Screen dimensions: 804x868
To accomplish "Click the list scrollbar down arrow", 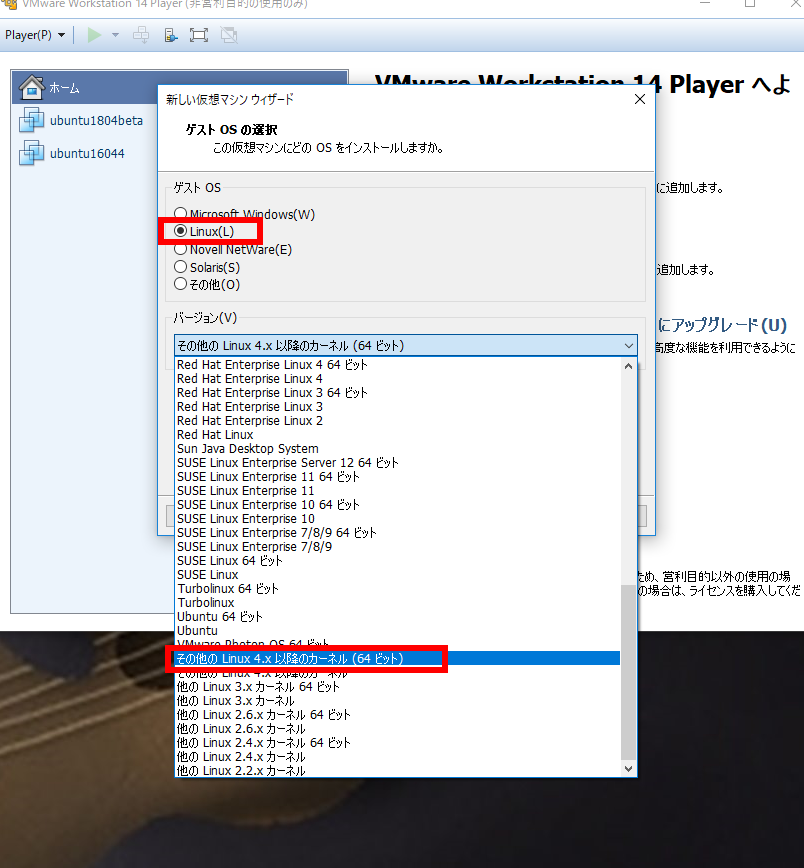I will 628,768.
